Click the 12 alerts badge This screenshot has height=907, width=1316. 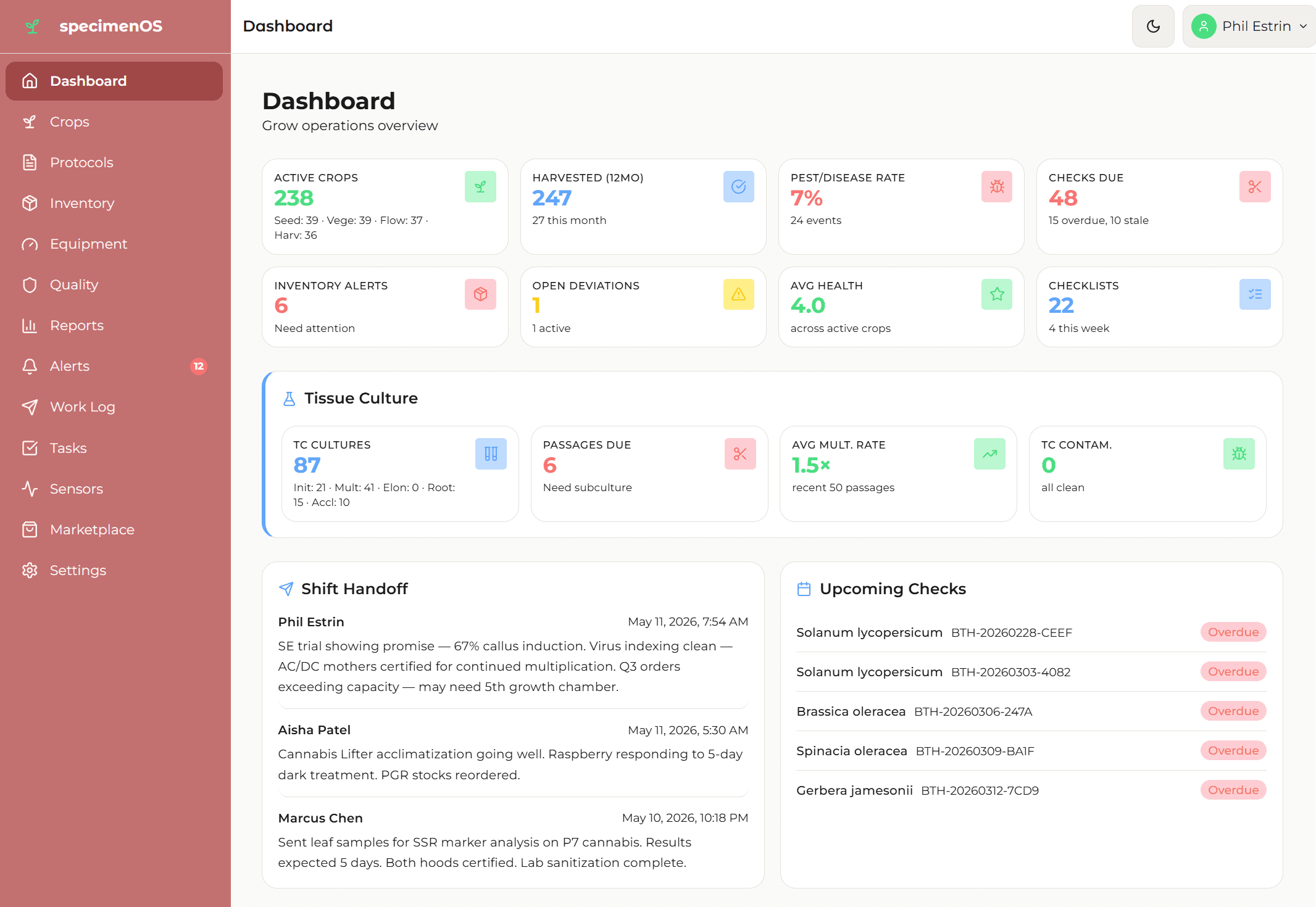click(x=199, y=366)
